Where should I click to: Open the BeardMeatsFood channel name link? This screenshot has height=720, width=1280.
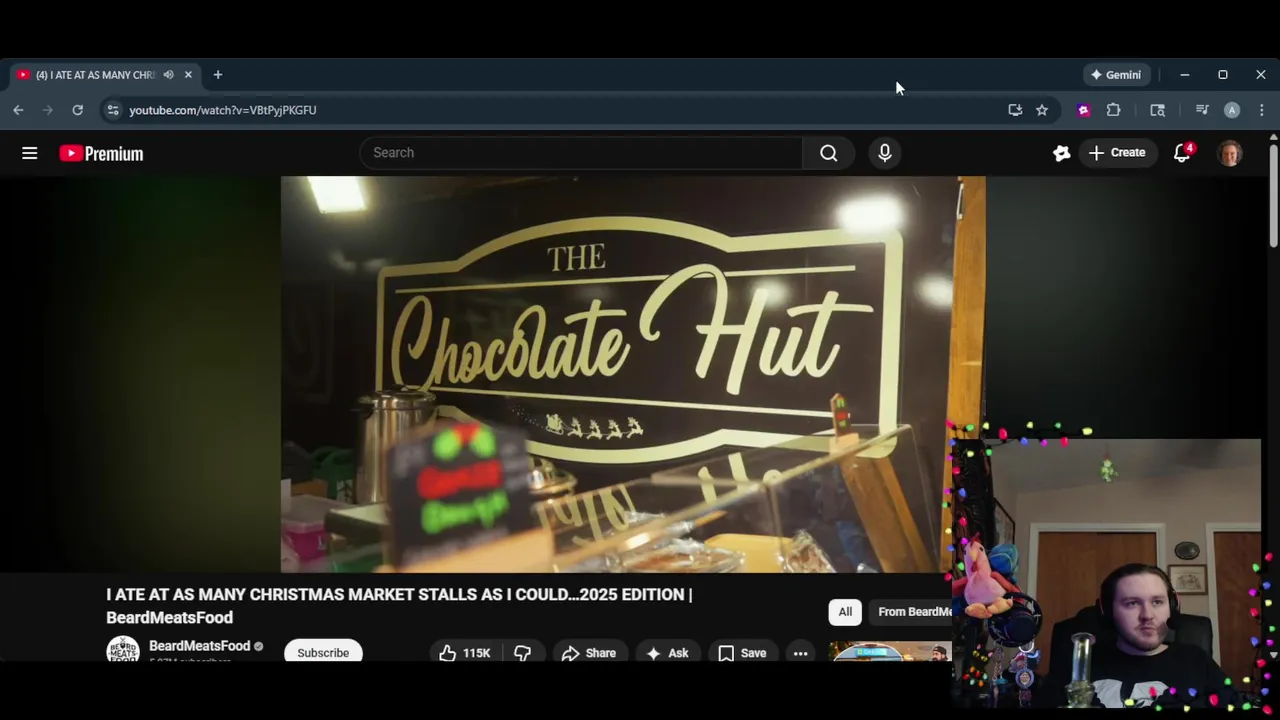click(x=199, y=646)
